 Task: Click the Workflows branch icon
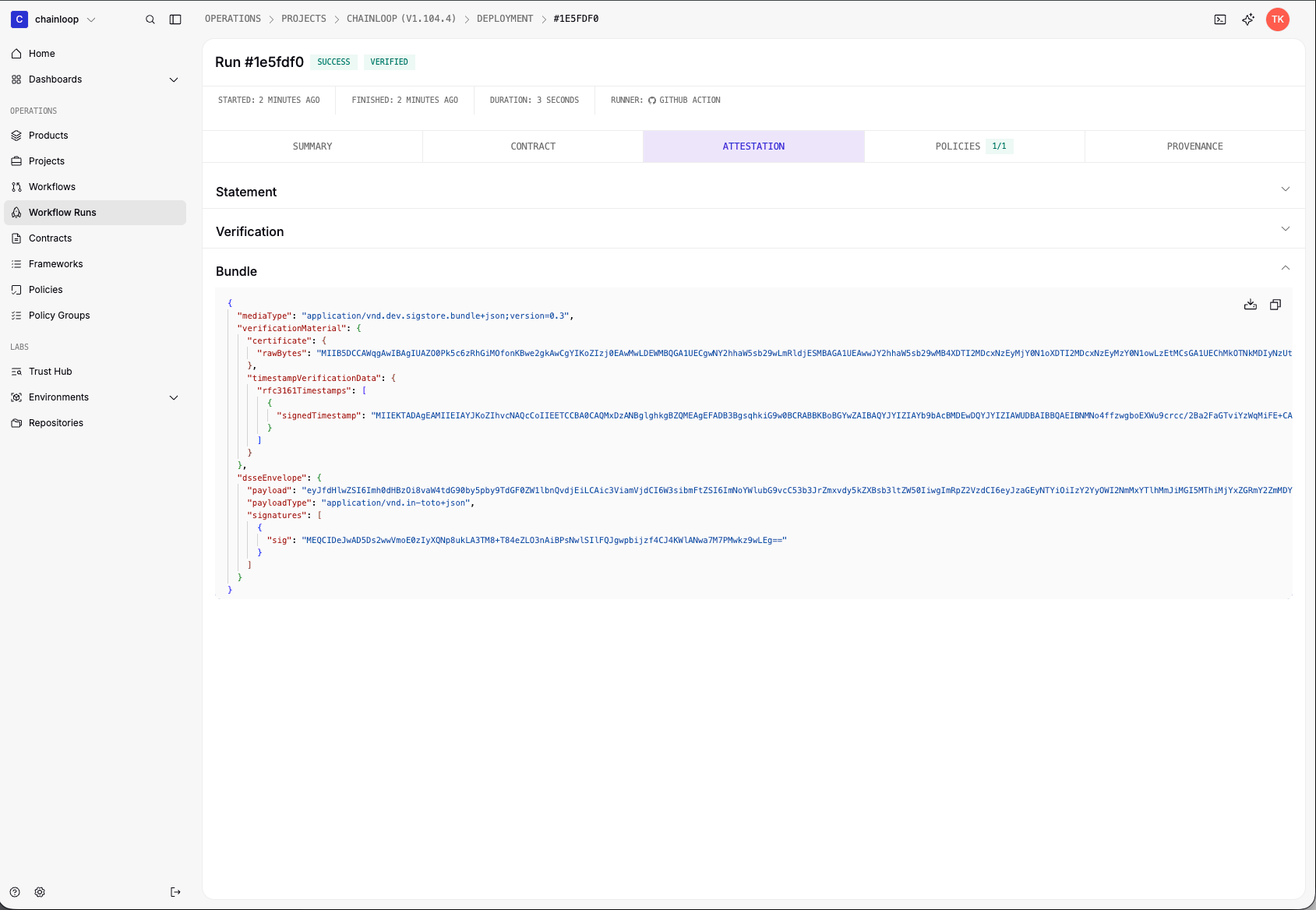16,187
